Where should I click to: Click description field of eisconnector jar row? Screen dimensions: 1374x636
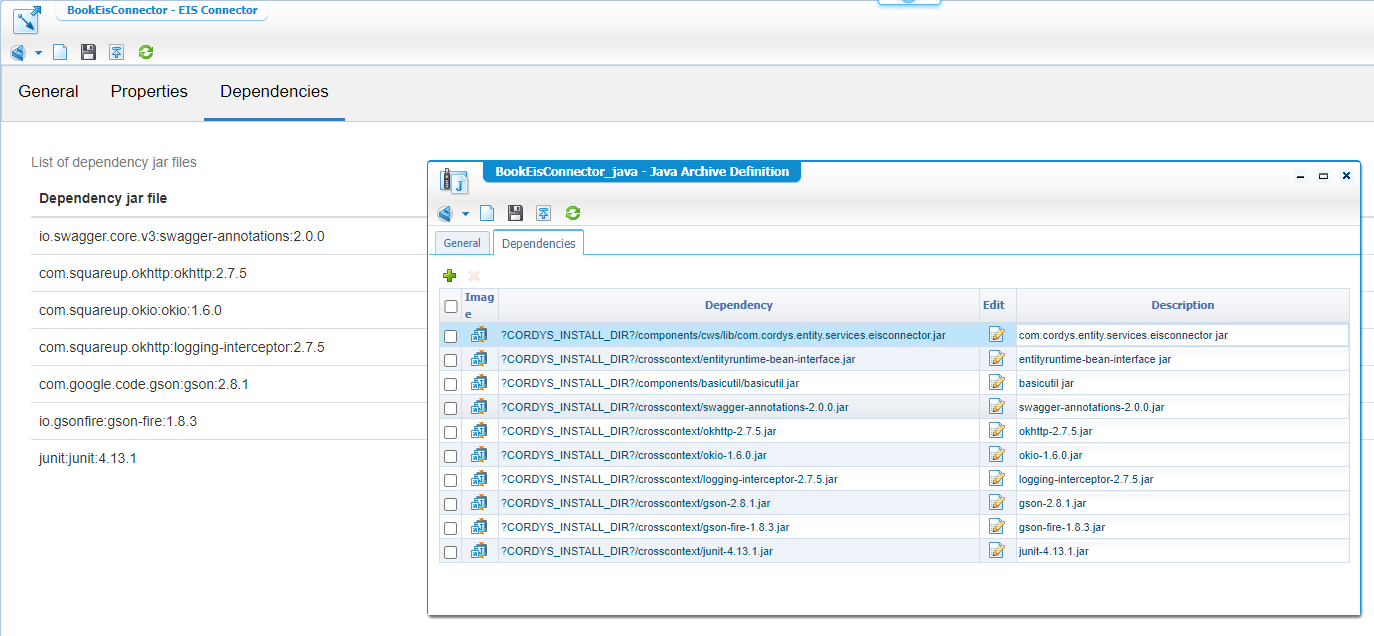(1180, 335)
